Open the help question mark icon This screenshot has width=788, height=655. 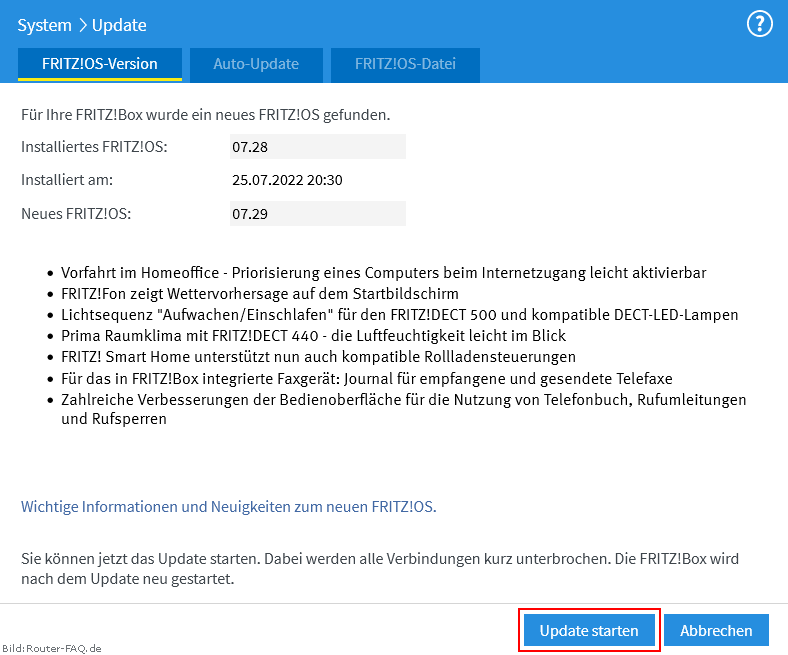tap(759, 24)
